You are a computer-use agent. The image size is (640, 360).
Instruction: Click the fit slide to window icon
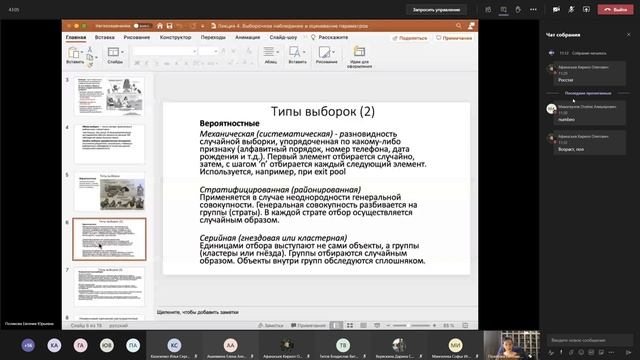pyautogui.click(x=465, y=325)
